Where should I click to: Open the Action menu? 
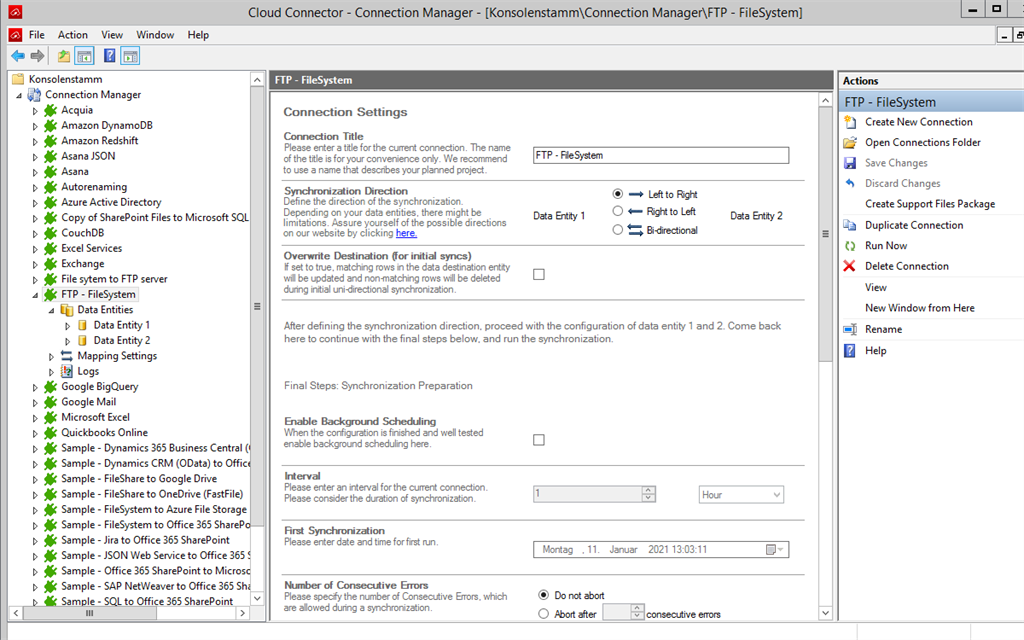pyautogui.click(x=73, y=35)
